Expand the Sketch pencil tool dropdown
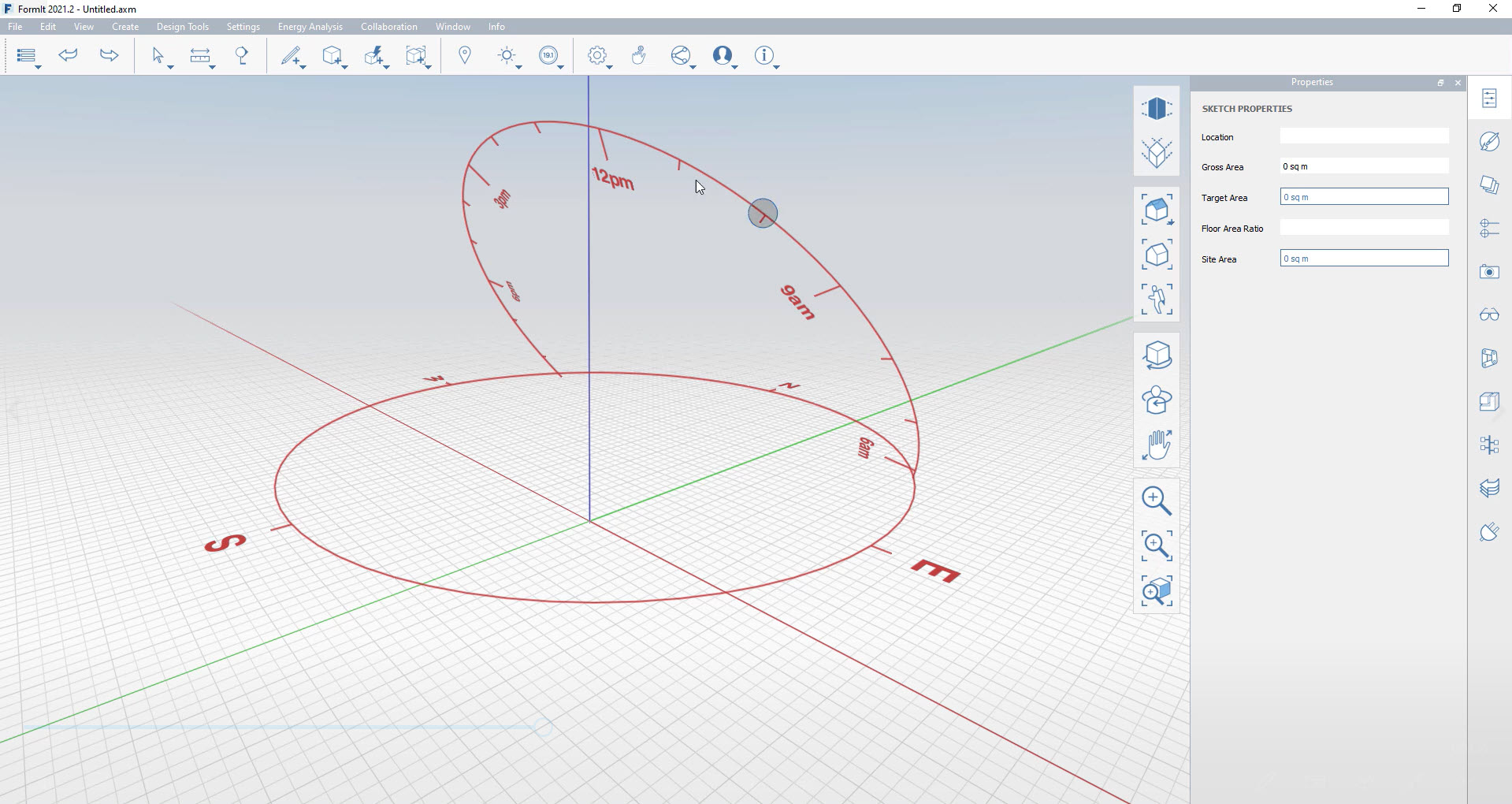Screen dimensions: 1512x804 (304, 67)
